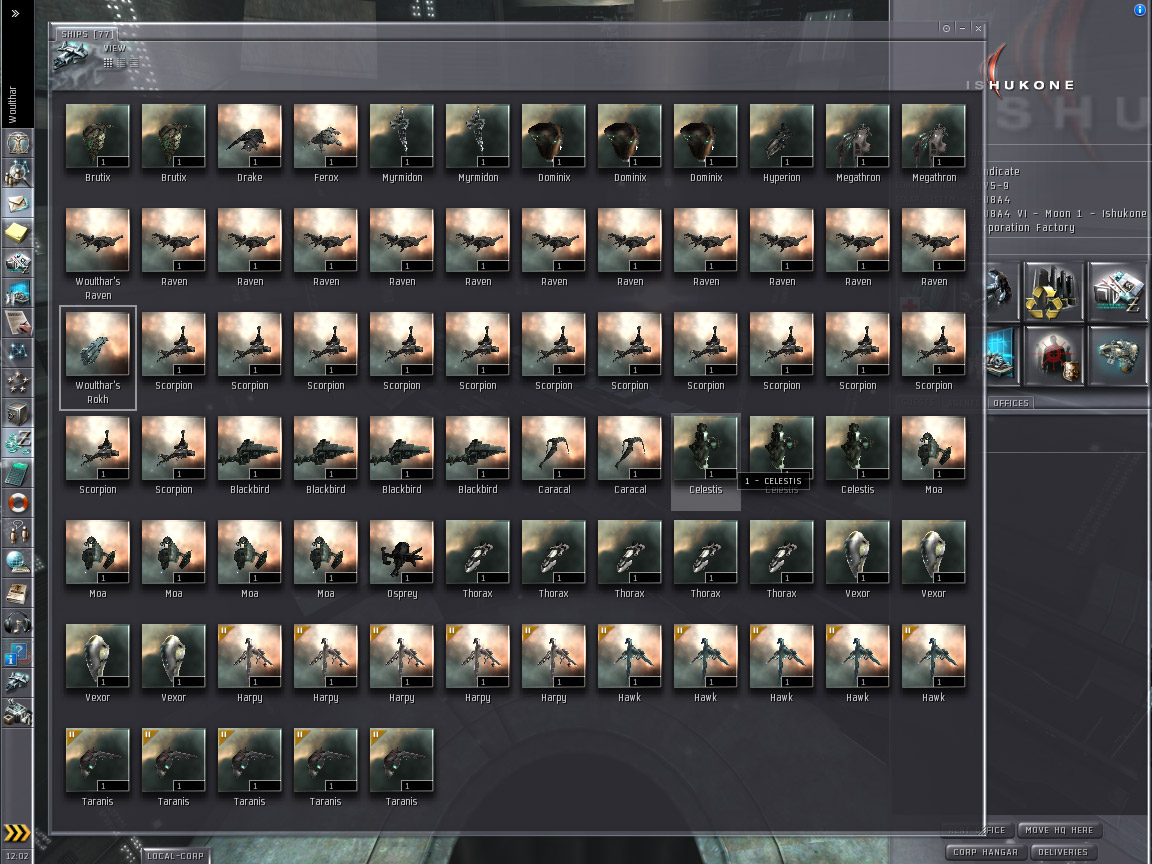Open the Offices tab
Viewport: 1152px width, 864px height.
point(1011,403)
